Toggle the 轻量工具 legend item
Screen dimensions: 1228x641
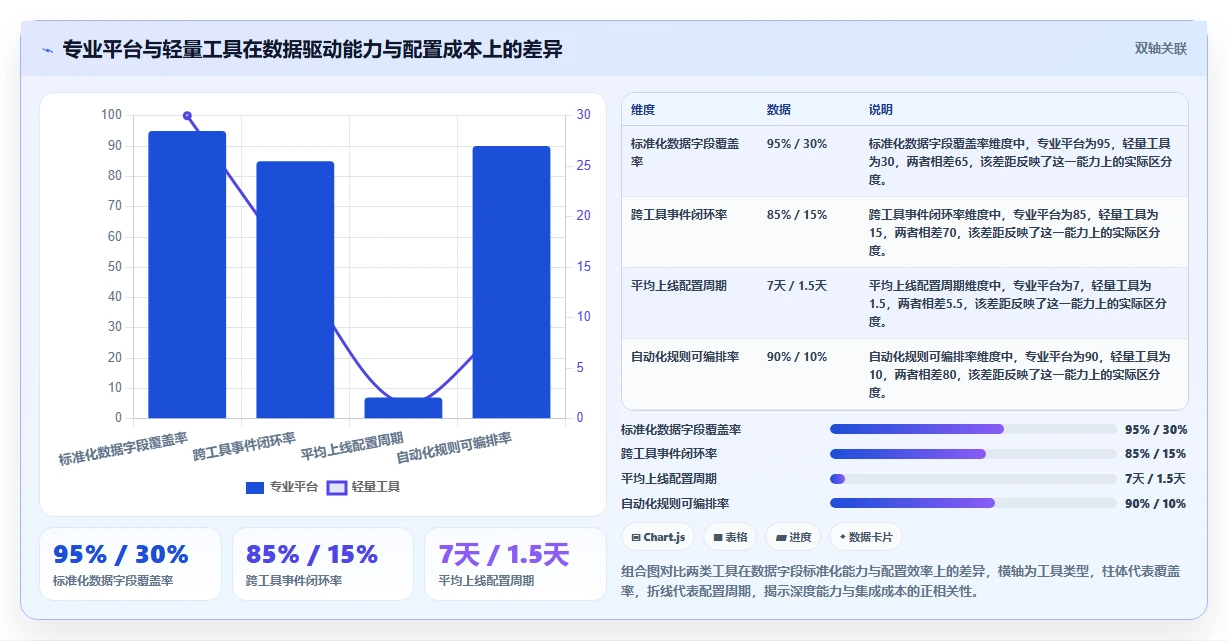364,487
